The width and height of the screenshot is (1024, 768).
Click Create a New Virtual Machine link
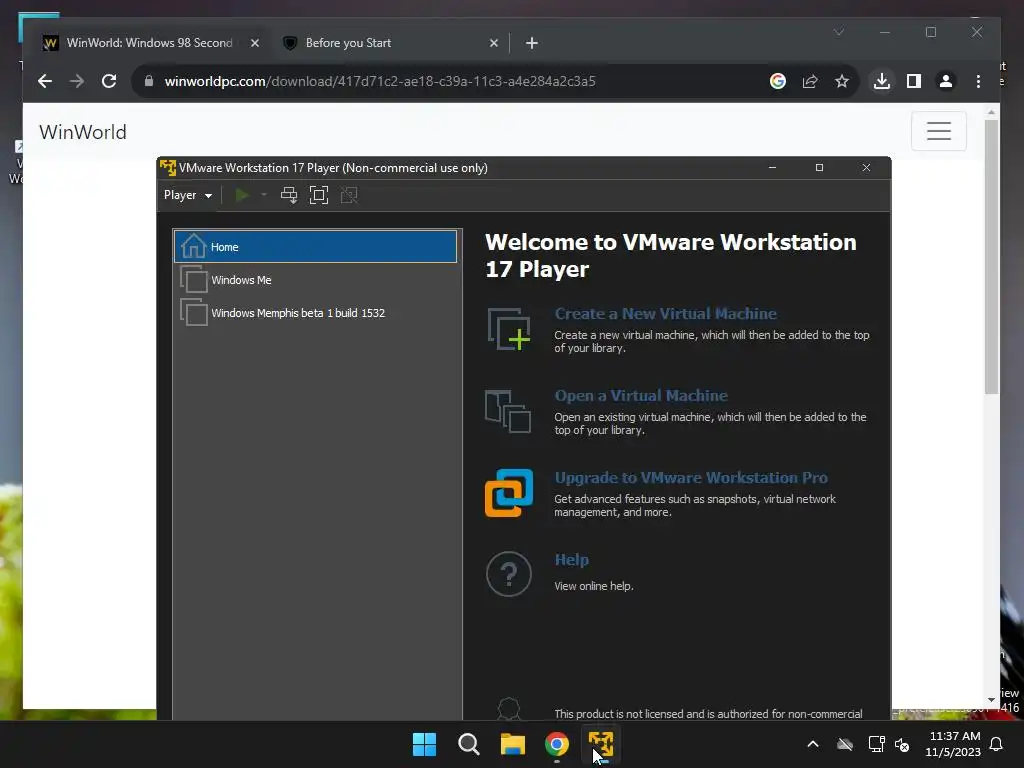[x=665, y=313]
